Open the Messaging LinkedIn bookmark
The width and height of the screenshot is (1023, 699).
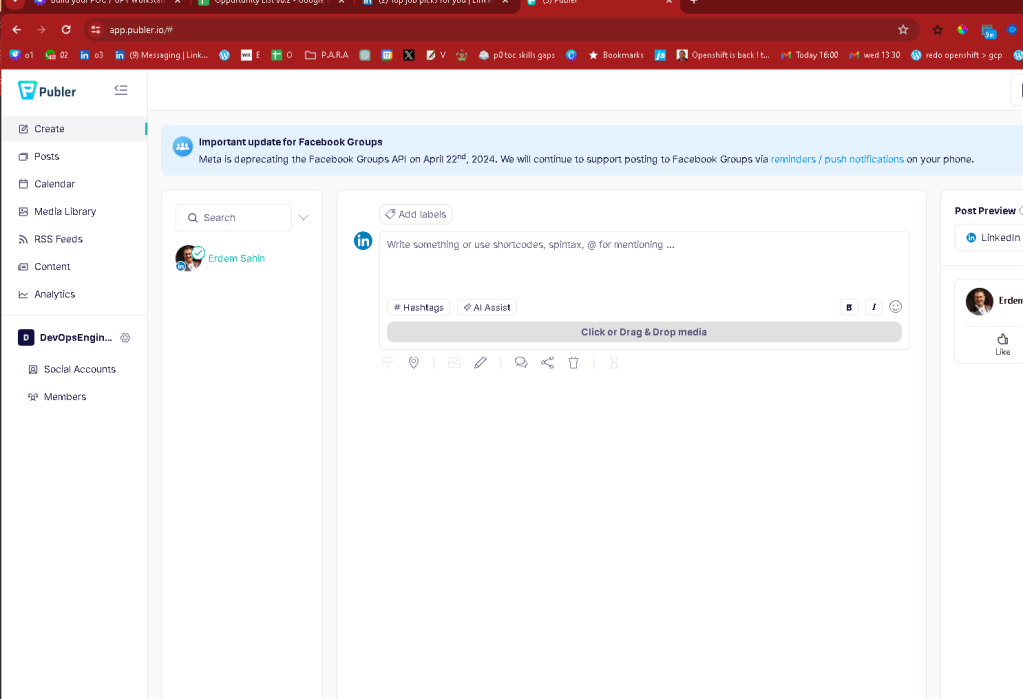(x=160, y=55)
